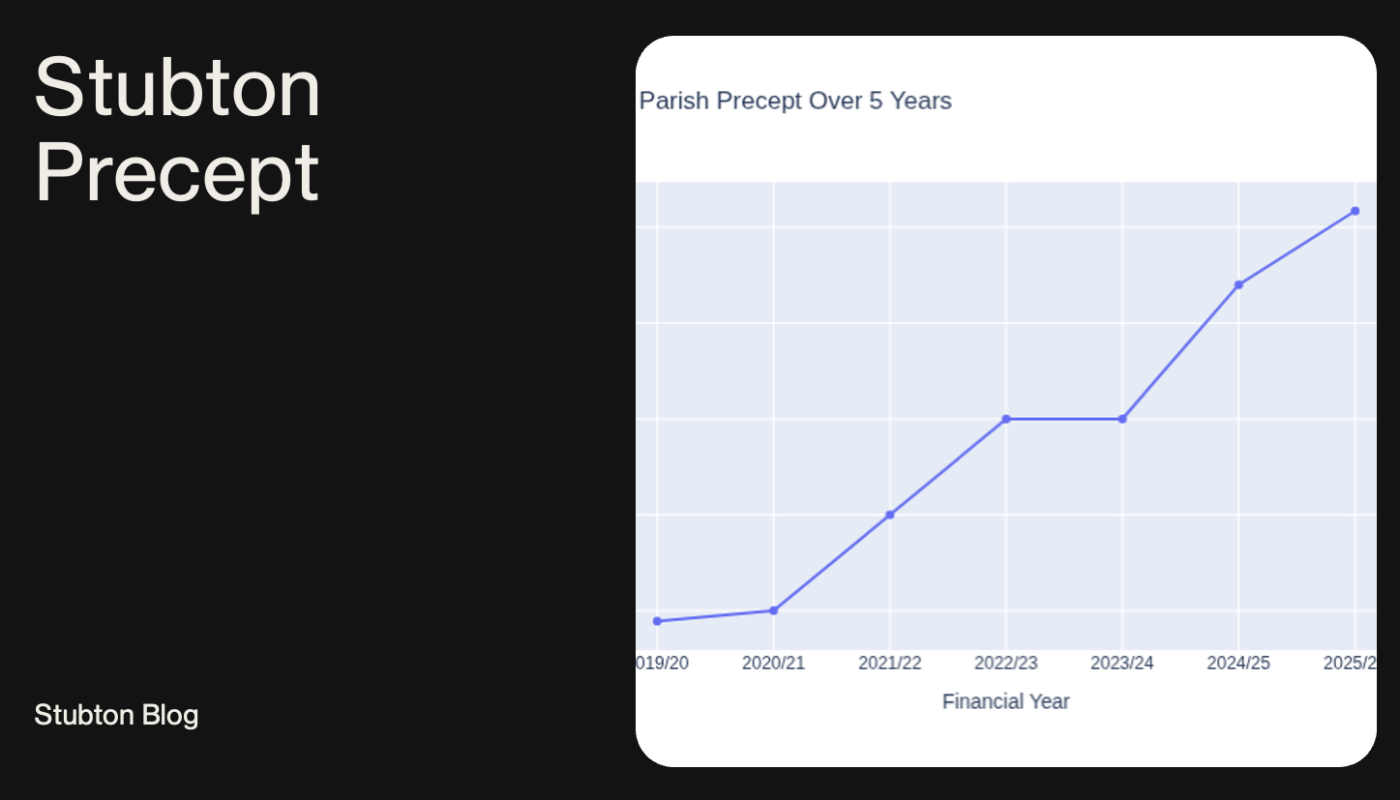Click the line segment between 2023/24 and 2024/25
Screen dimensions: 1400x800
click(x=1180, y=352)
